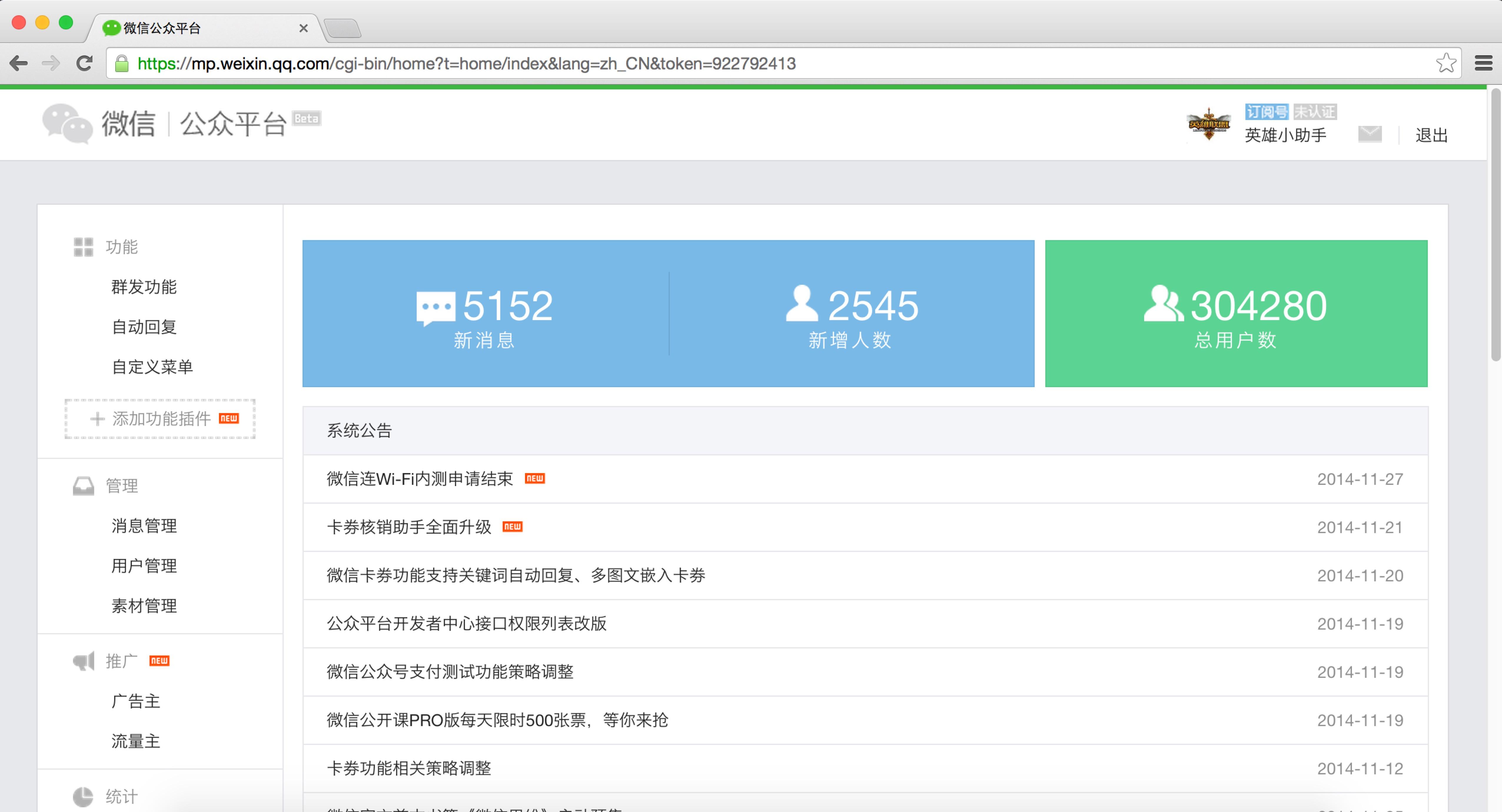Click the 添加功能插件 button
The image size is (1502, 812).
160,419
